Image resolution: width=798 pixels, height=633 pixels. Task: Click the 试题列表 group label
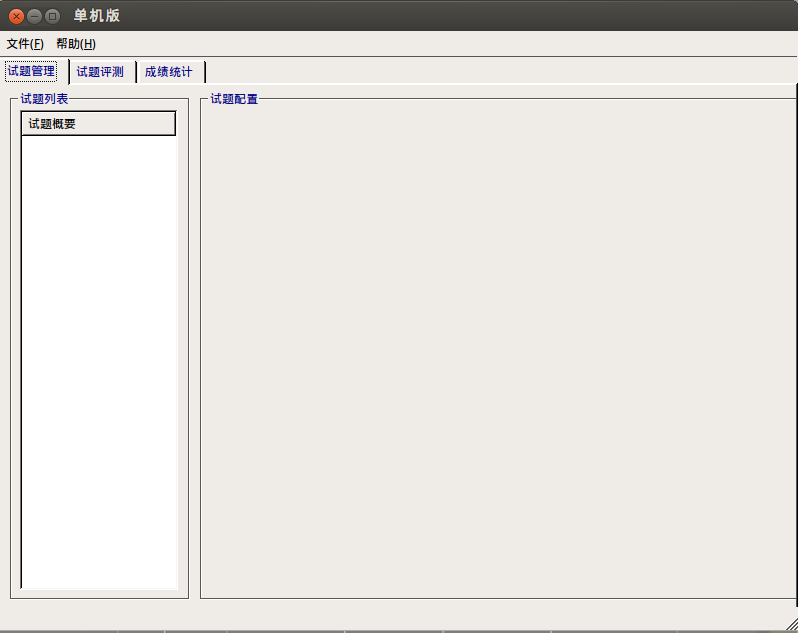[44, 99]
